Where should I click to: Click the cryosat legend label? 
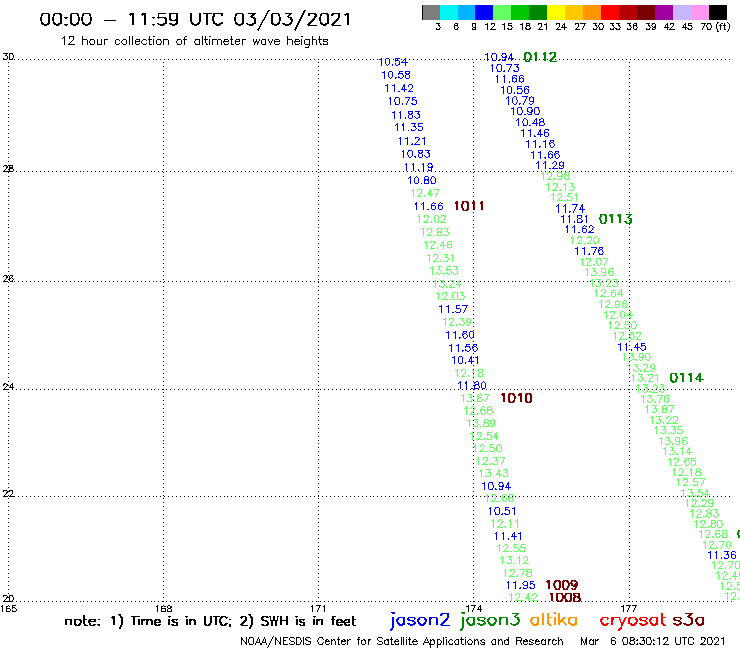[x=632, y=620]
